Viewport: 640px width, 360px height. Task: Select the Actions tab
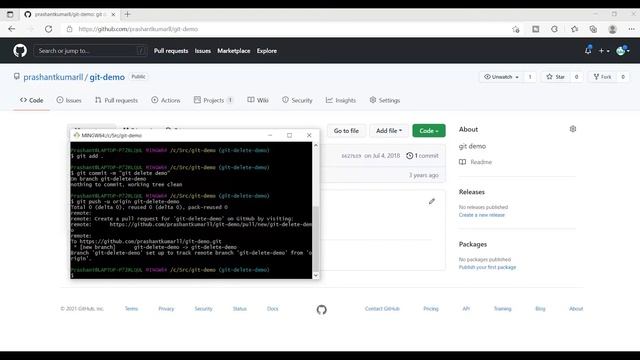tap(166, 100)
